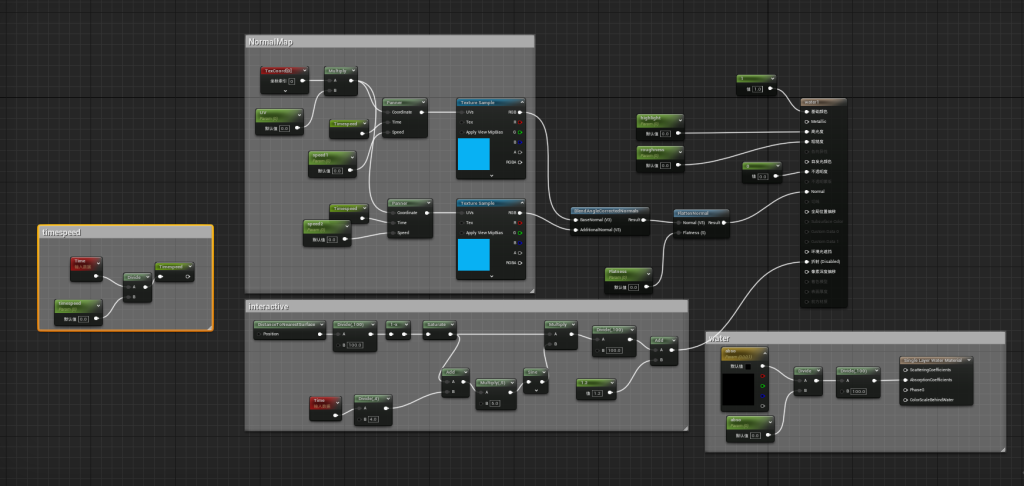
Task: Click red R output pin of upper Texture Sample
Action: click(x=520, y=122)
